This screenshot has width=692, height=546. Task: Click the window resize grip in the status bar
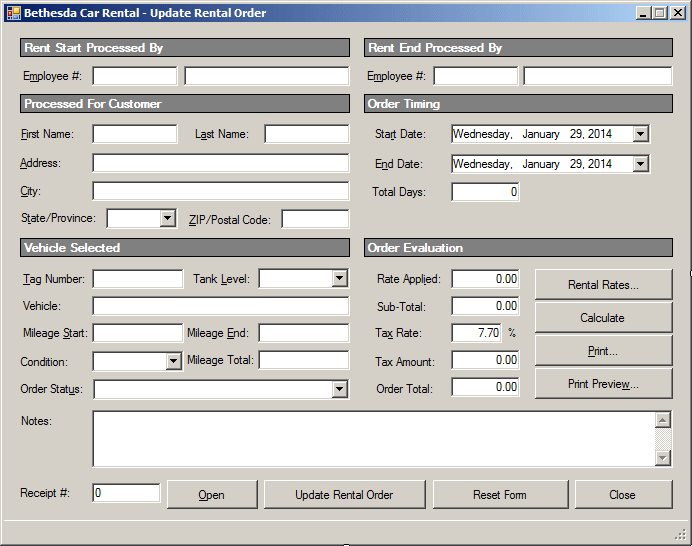681,534
